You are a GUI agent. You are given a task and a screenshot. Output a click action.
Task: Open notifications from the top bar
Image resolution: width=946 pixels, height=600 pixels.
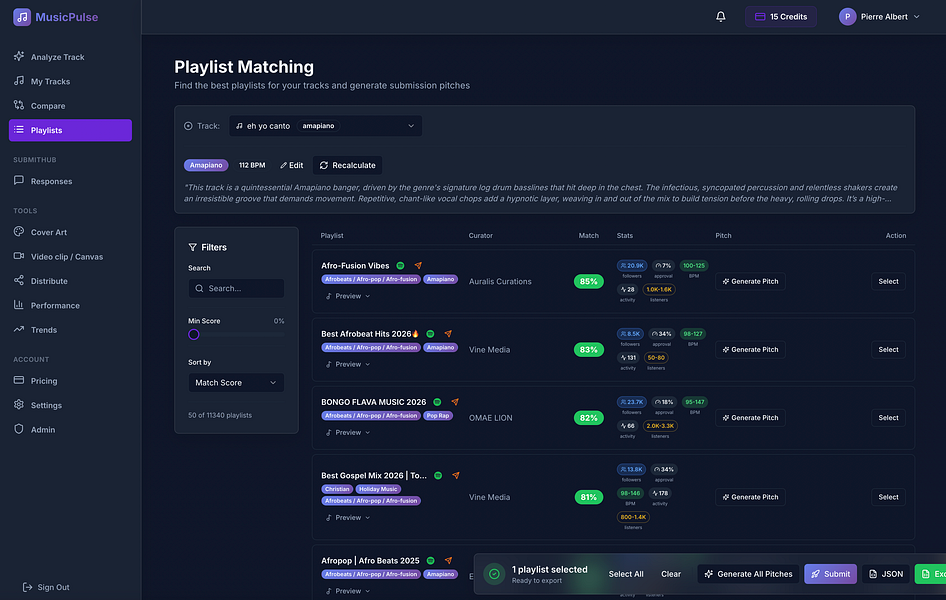point(720,16)
